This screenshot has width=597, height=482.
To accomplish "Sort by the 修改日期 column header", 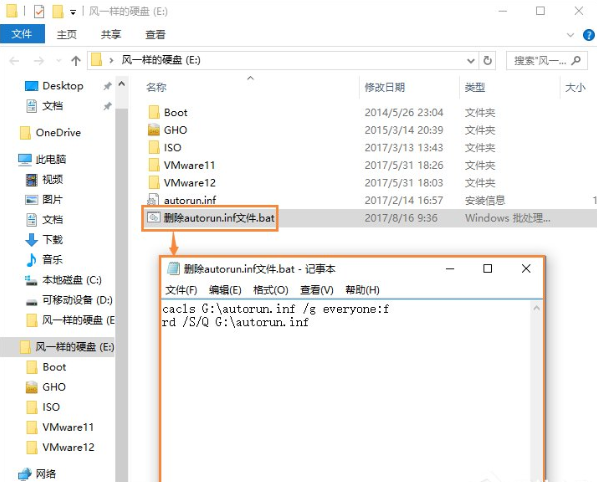I will pyautogui.click(x=384, y=87).
